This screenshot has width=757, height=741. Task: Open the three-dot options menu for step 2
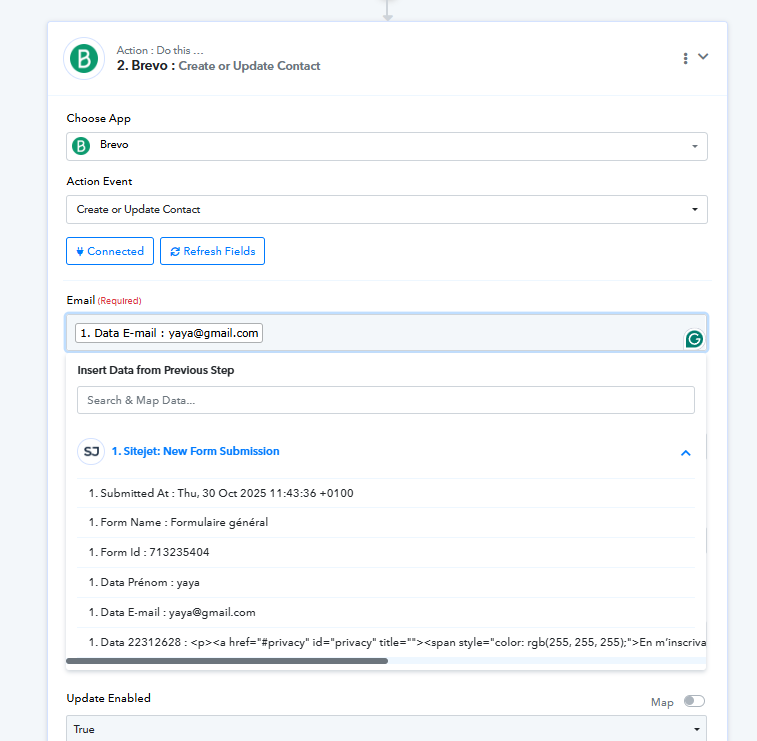[685, 58]
